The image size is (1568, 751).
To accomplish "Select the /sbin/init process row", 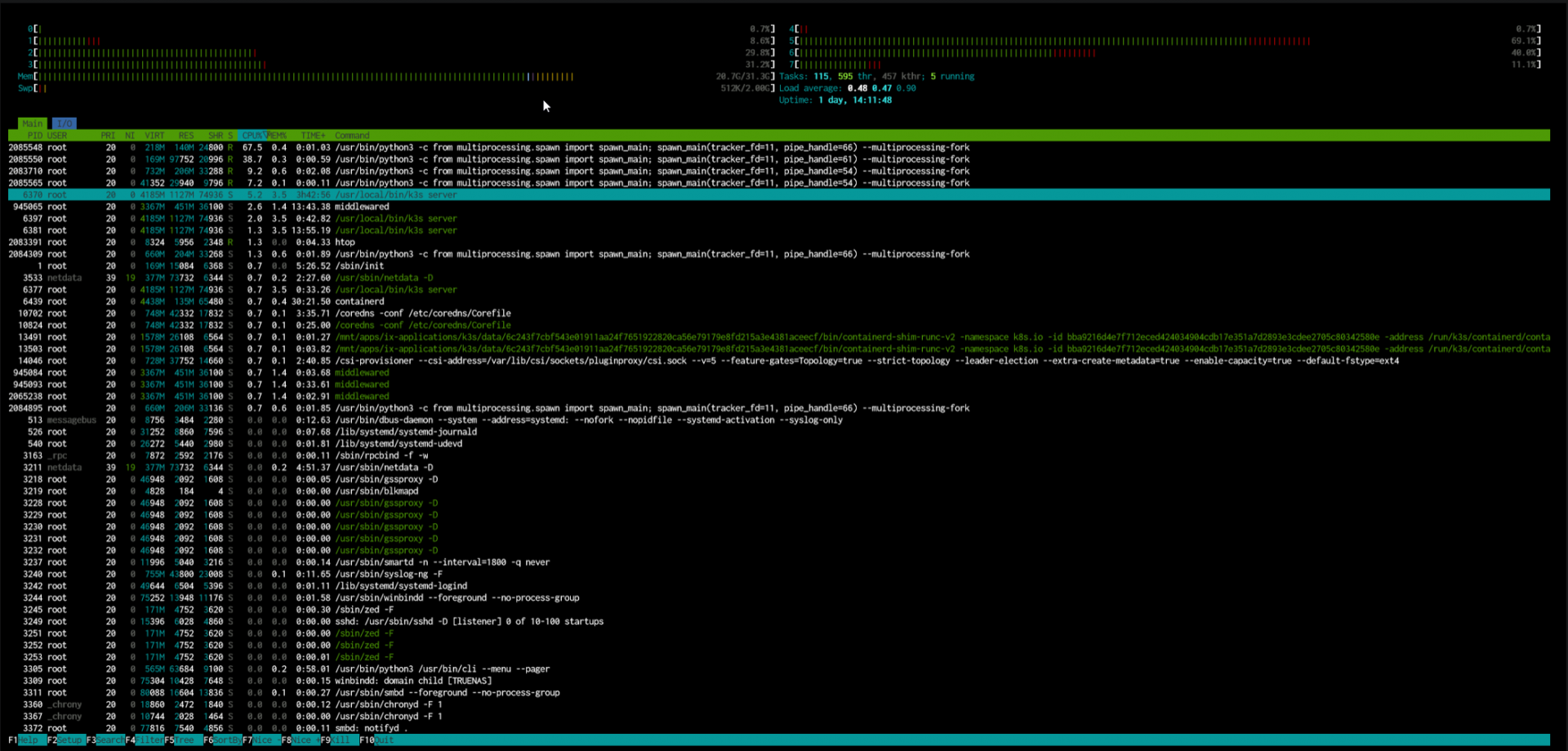I will click(x=779, y=266).
